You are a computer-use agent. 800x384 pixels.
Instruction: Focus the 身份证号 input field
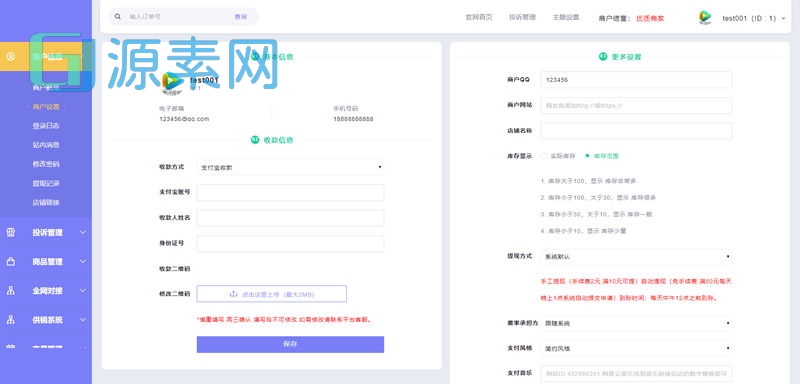point(290,244)
